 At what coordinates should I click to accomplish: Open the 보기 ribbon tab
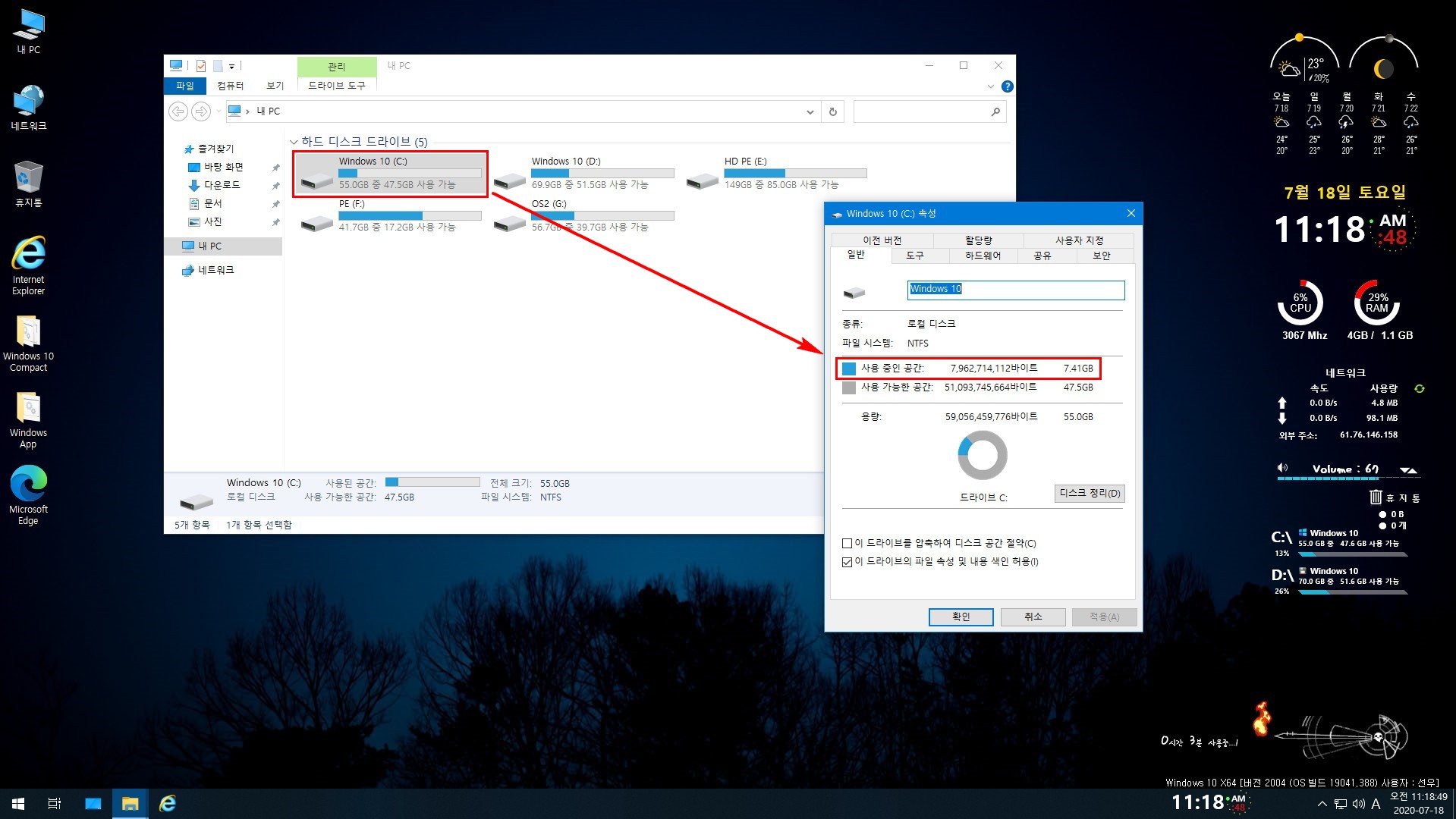click(275, 86)
